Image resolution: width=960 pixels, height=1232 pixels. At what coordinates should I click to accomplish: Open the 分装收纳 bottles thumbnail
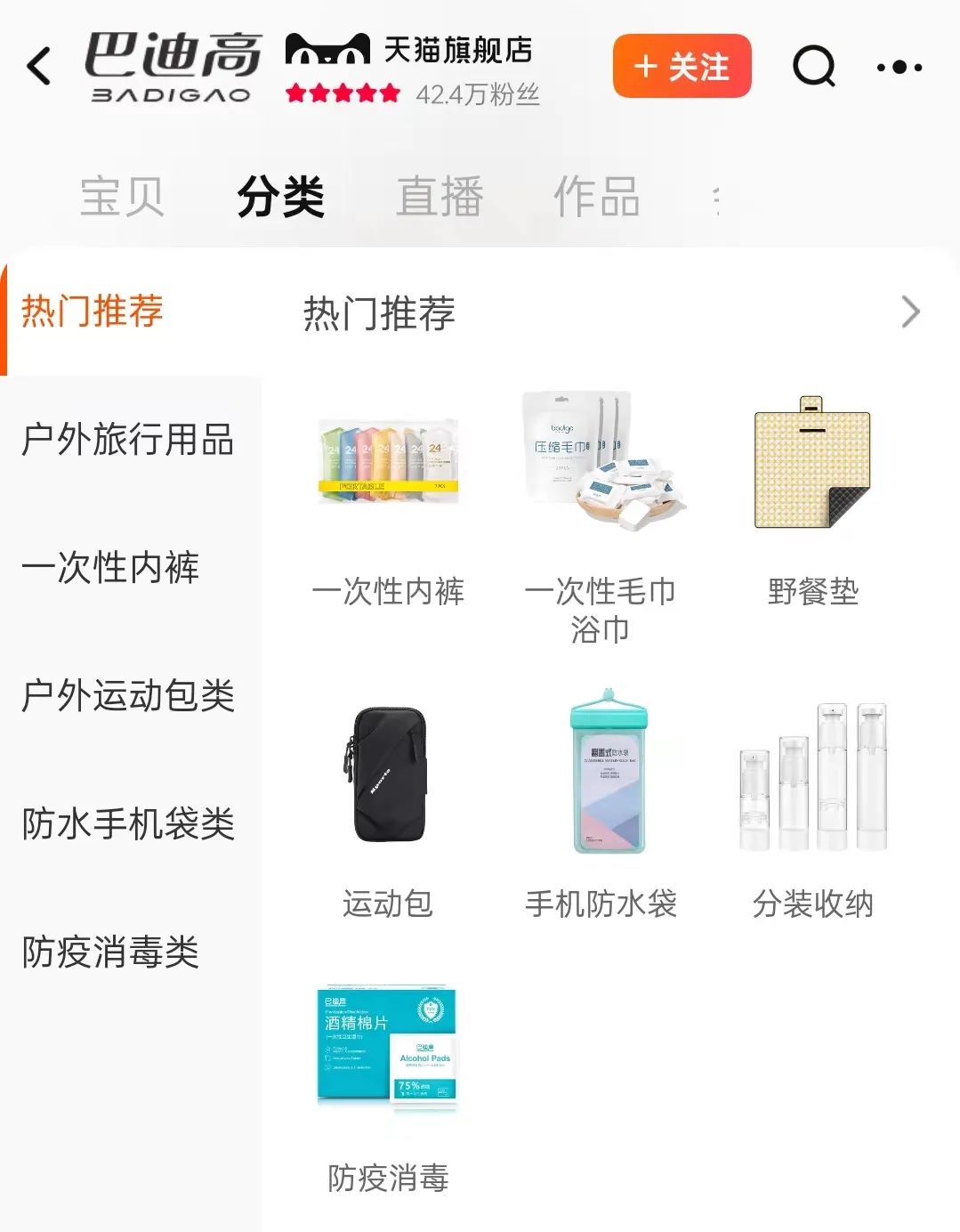(813, 776)
